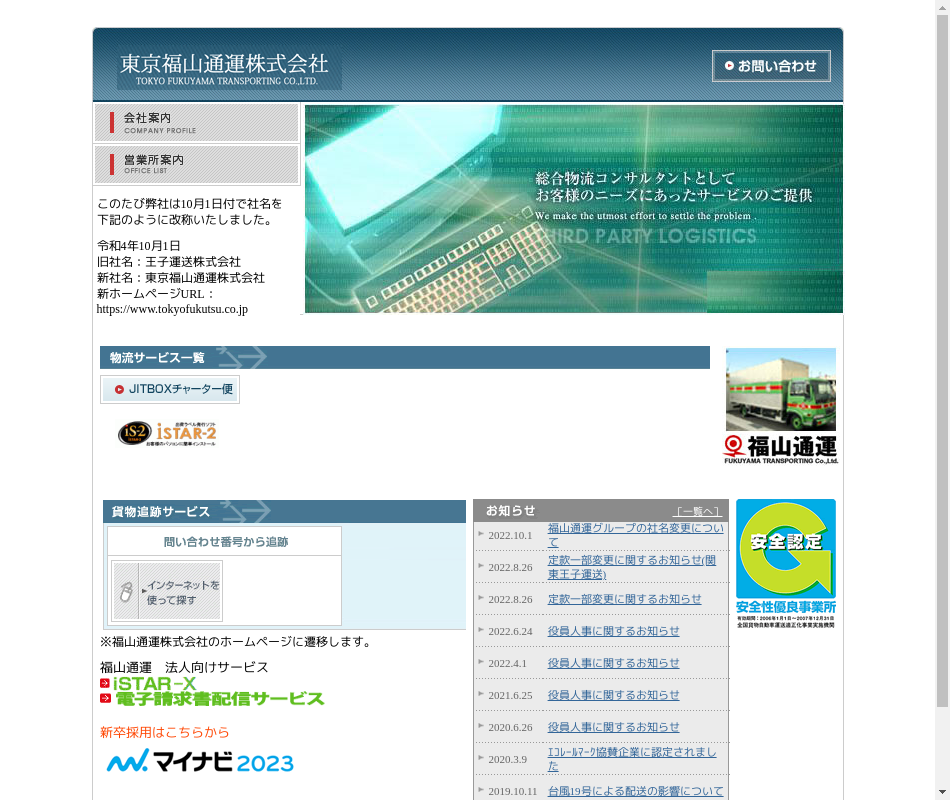Click the 物流サービス一覧 section header
Screen dimensions: 950x800
click(405, 358)
